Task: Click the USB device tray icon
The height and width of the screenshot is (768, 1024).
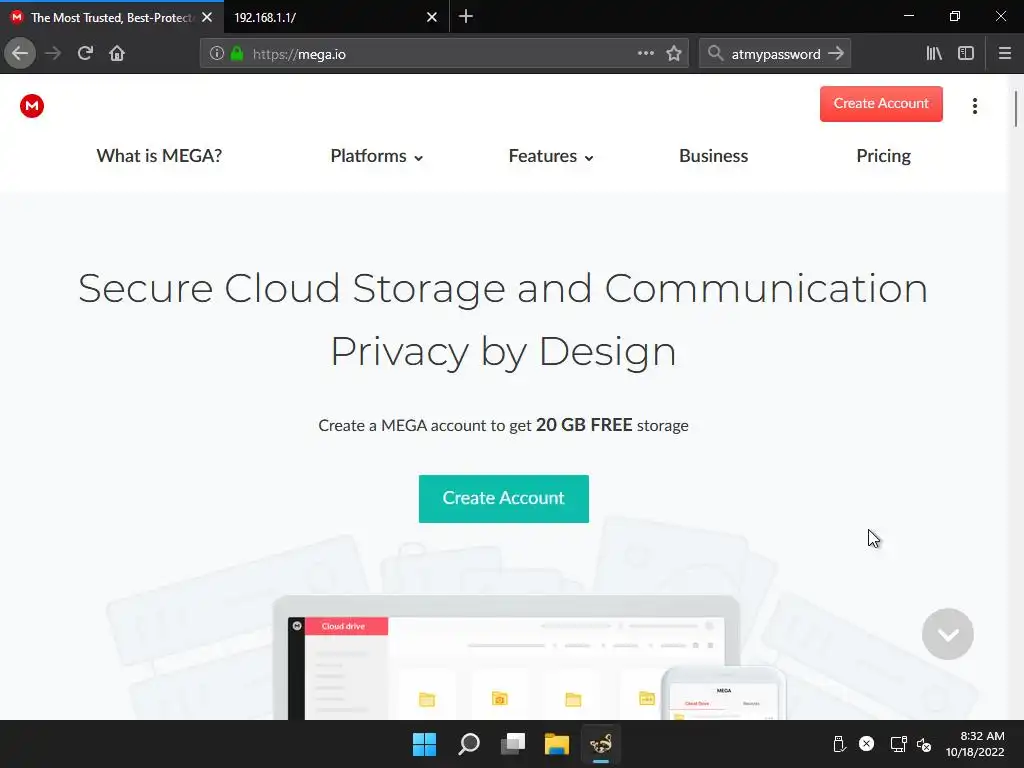Action: 839,744
